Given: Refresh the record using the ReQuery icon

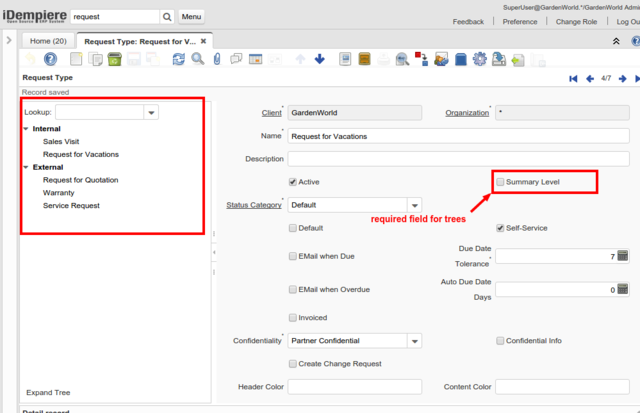Looking at the screenshot, I should [x=178, y=59].
